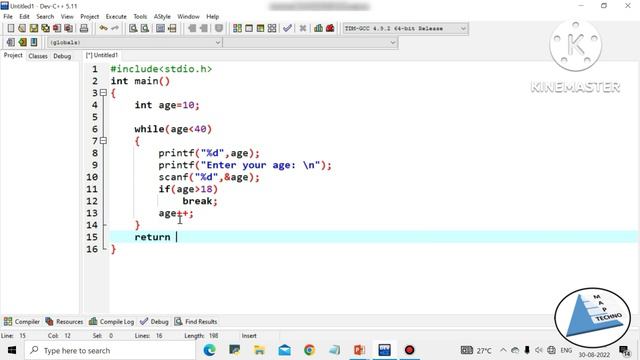
Task: Open Microsoft Edge from the taskbar
Action: [209, 350]
